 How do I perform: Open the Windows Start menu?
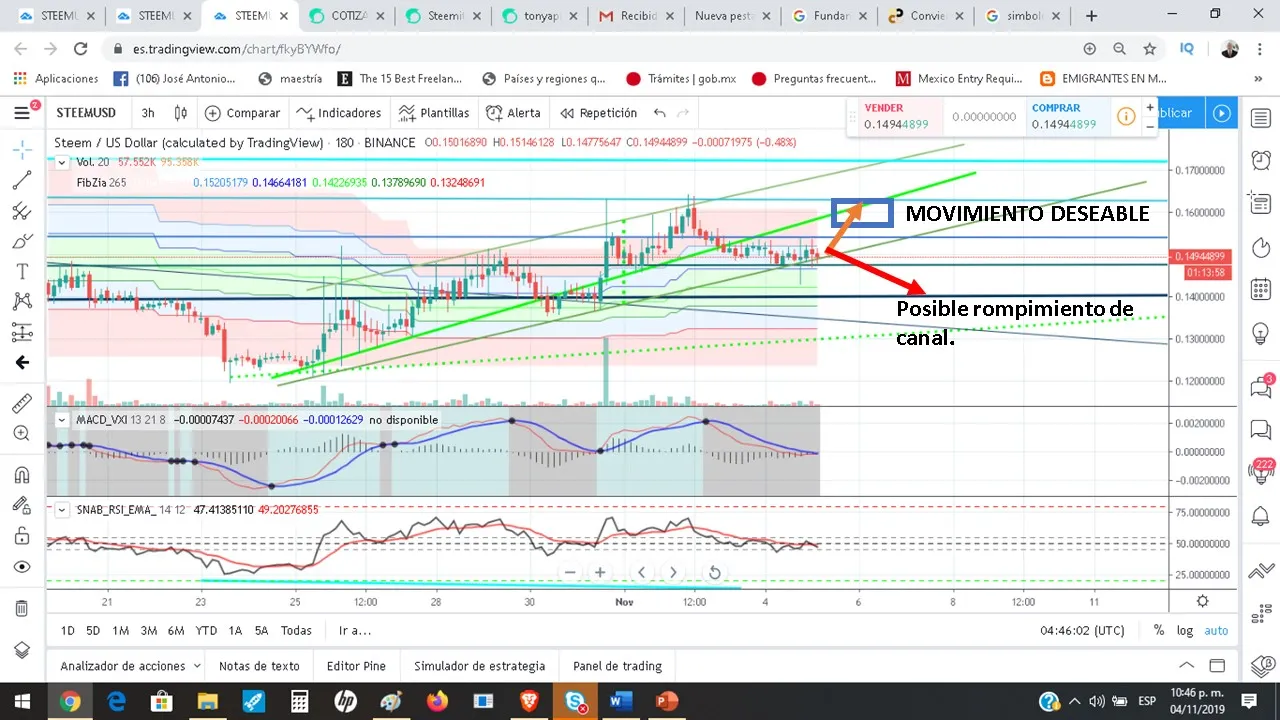tap(22, 701)
